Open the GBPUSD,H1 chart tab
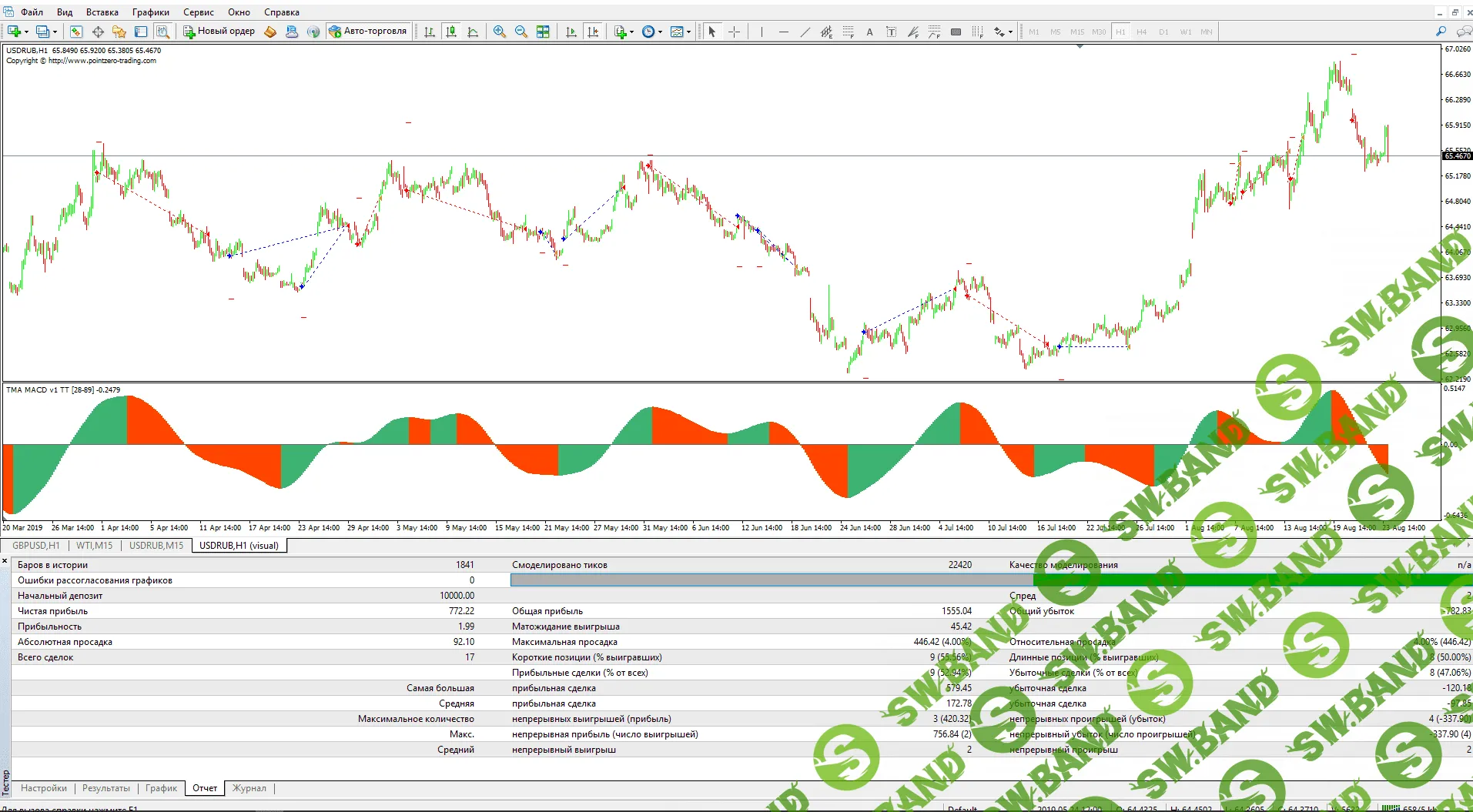The image size is (1473, 812). [x=35, y=546]
